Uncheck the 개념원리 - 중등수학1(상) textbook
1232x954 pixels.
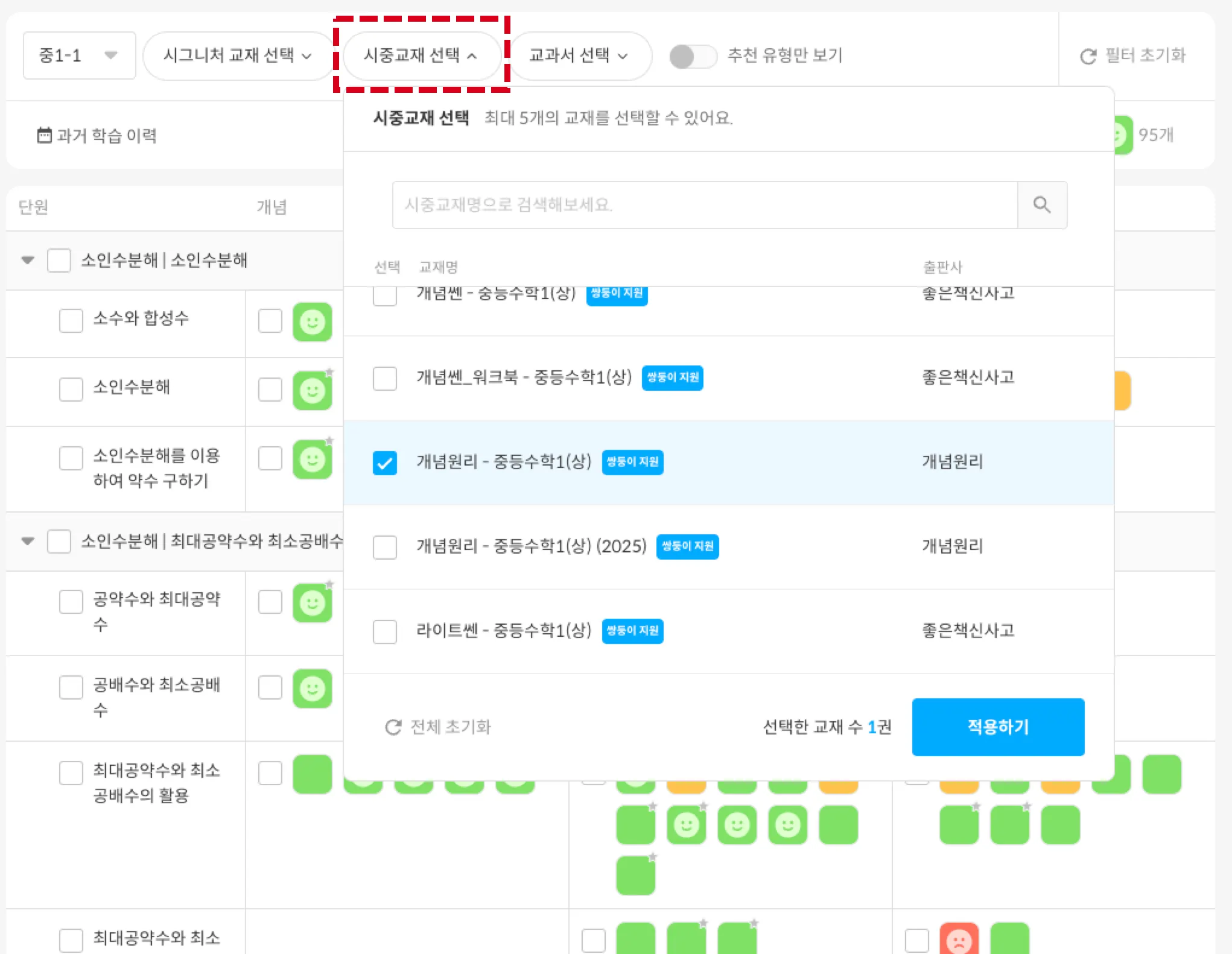click(385, 463)
